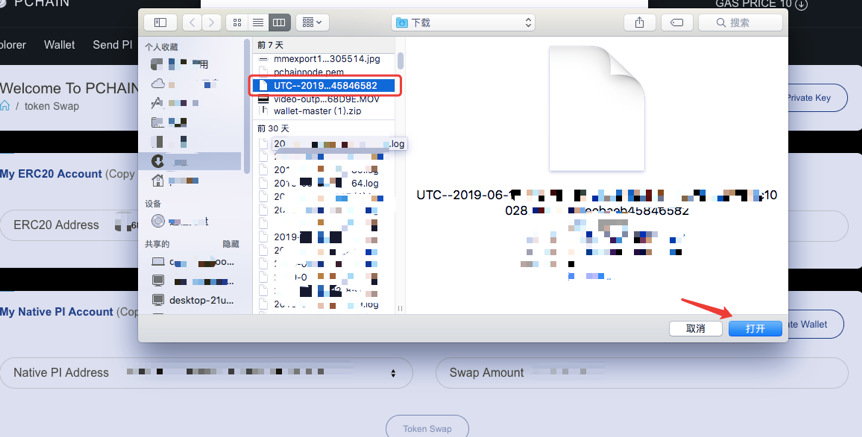Click the share icon in dialog toolbar
This screenshot has width=862, height=437.
639,23
